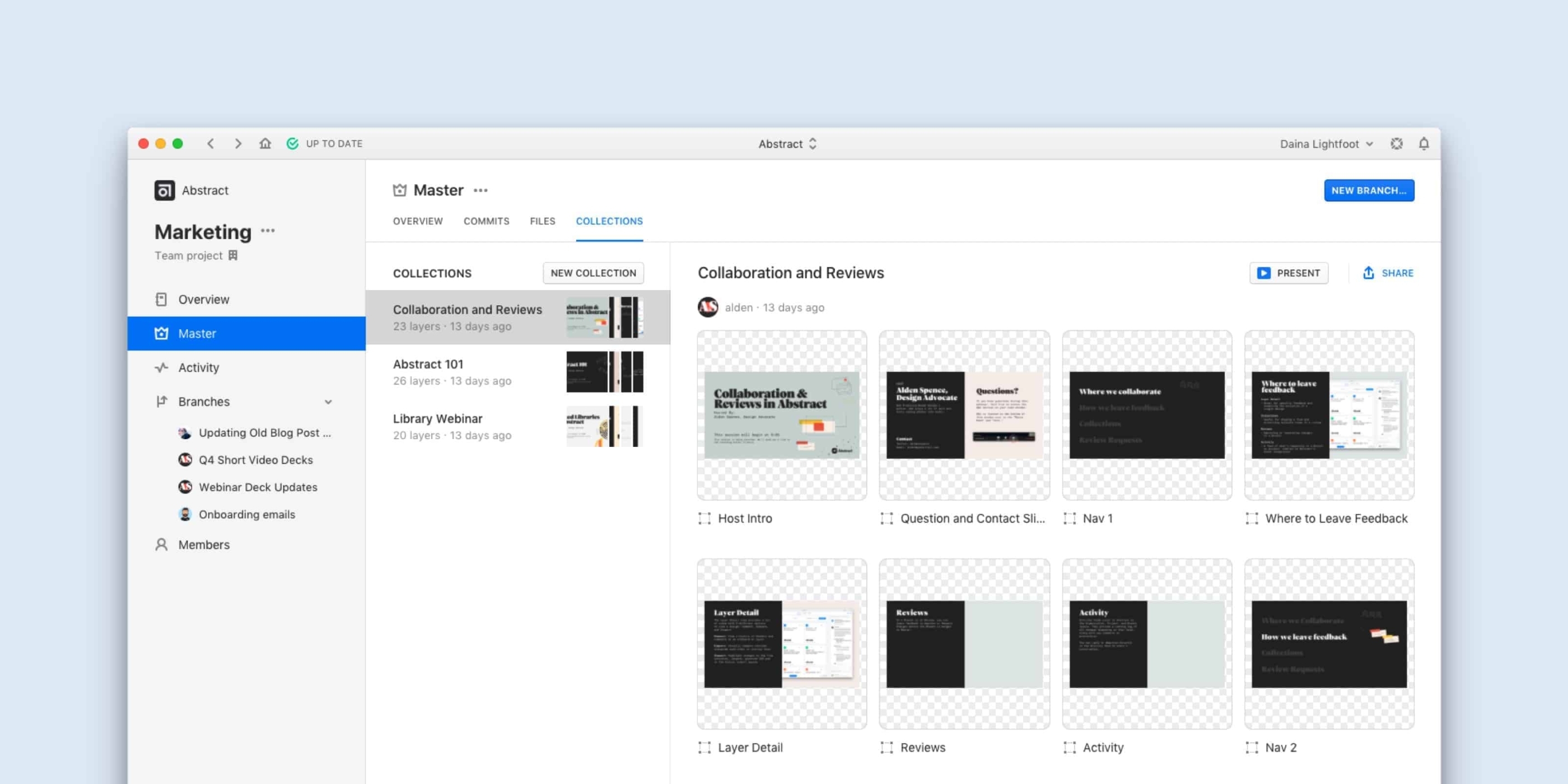
Task: Select the Abstract 101 collection
Action: click(x=518, y=372)
